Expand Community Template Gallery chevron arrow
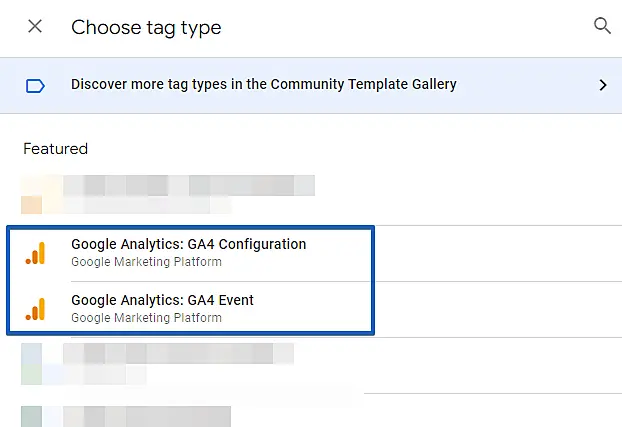 [602, 85]
